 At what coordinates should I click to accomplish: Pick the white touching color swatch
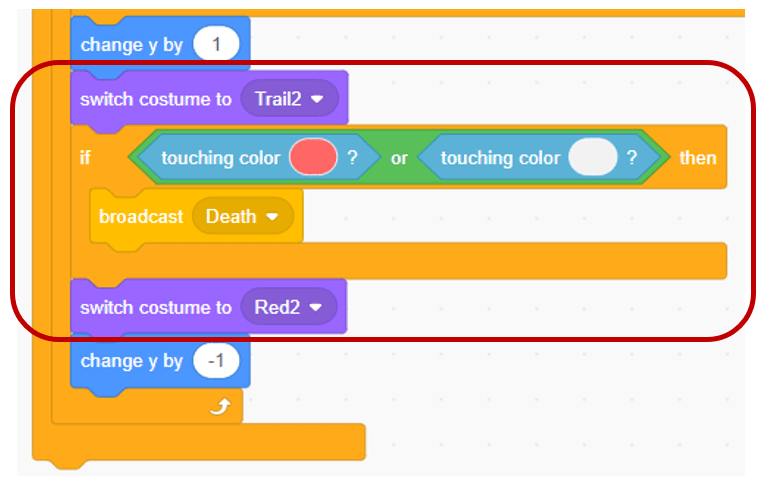pyautogui.click(x=592, y=158)
